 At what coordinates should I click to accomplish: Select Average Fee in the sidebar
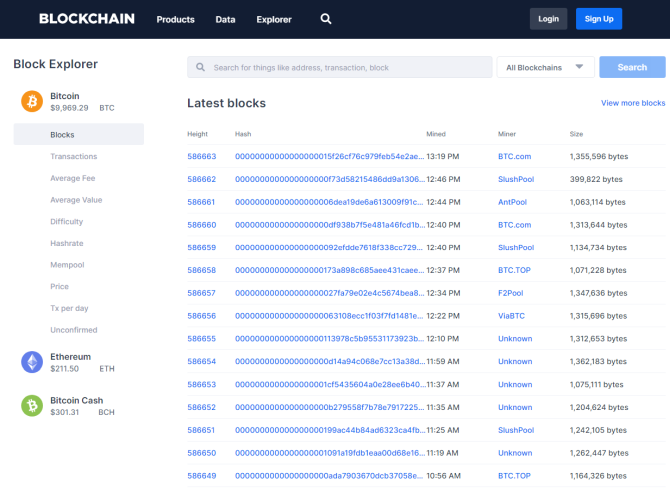[x=73, y=178]
